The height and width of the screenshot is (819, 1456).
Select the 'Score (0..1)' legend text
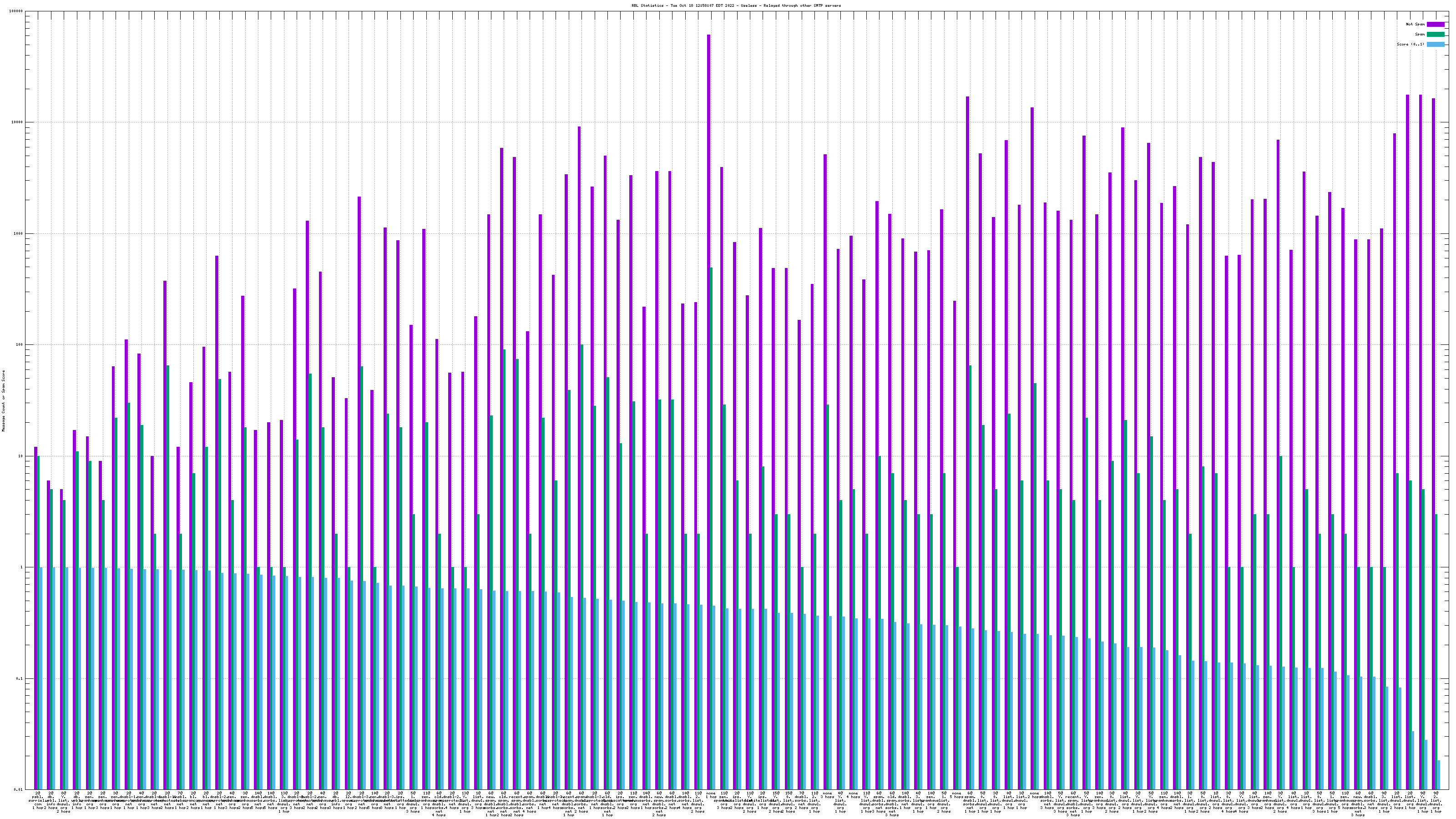(x=1410, y=44)
